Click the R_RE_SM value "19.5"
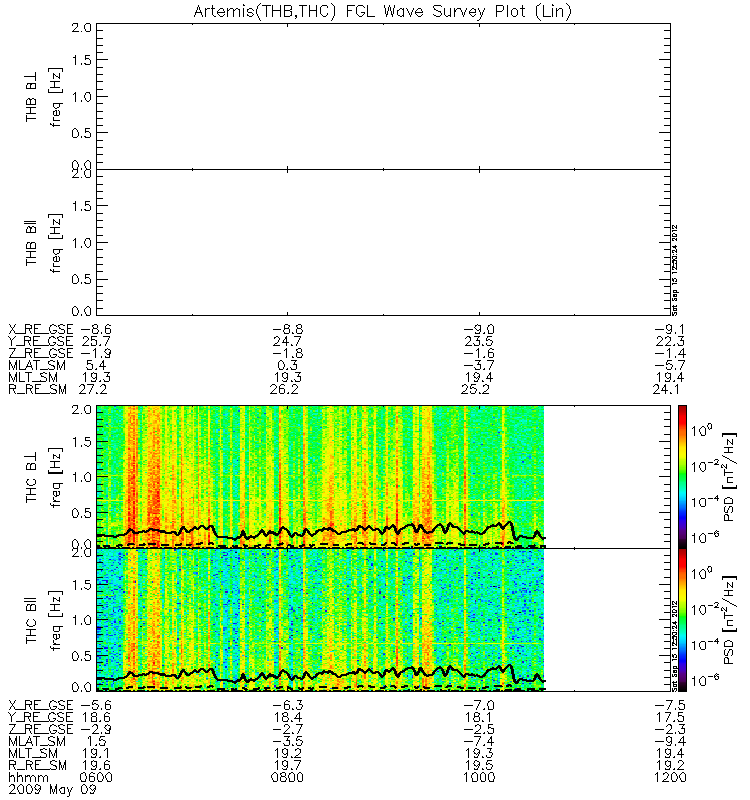This screenshot has width=750, height=800. point(479,765)
